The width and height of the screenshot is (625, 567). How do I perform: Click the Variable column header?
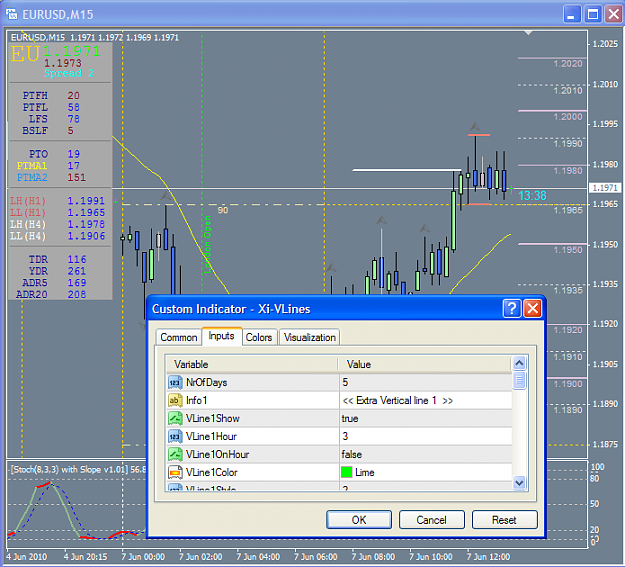[252, 364]
